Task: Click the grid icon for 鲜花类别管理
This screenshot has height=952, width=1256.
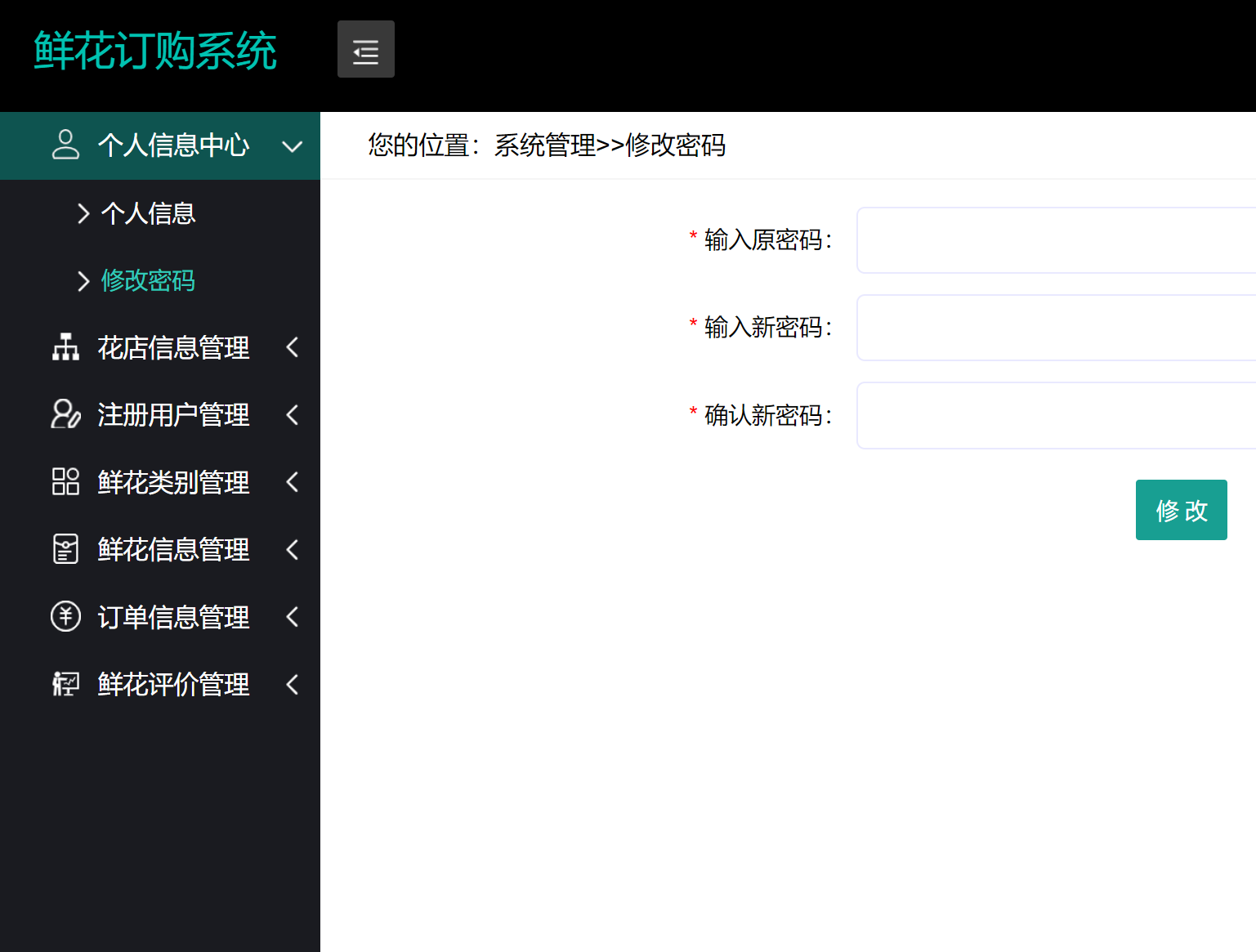Action: tap(65, 481)
